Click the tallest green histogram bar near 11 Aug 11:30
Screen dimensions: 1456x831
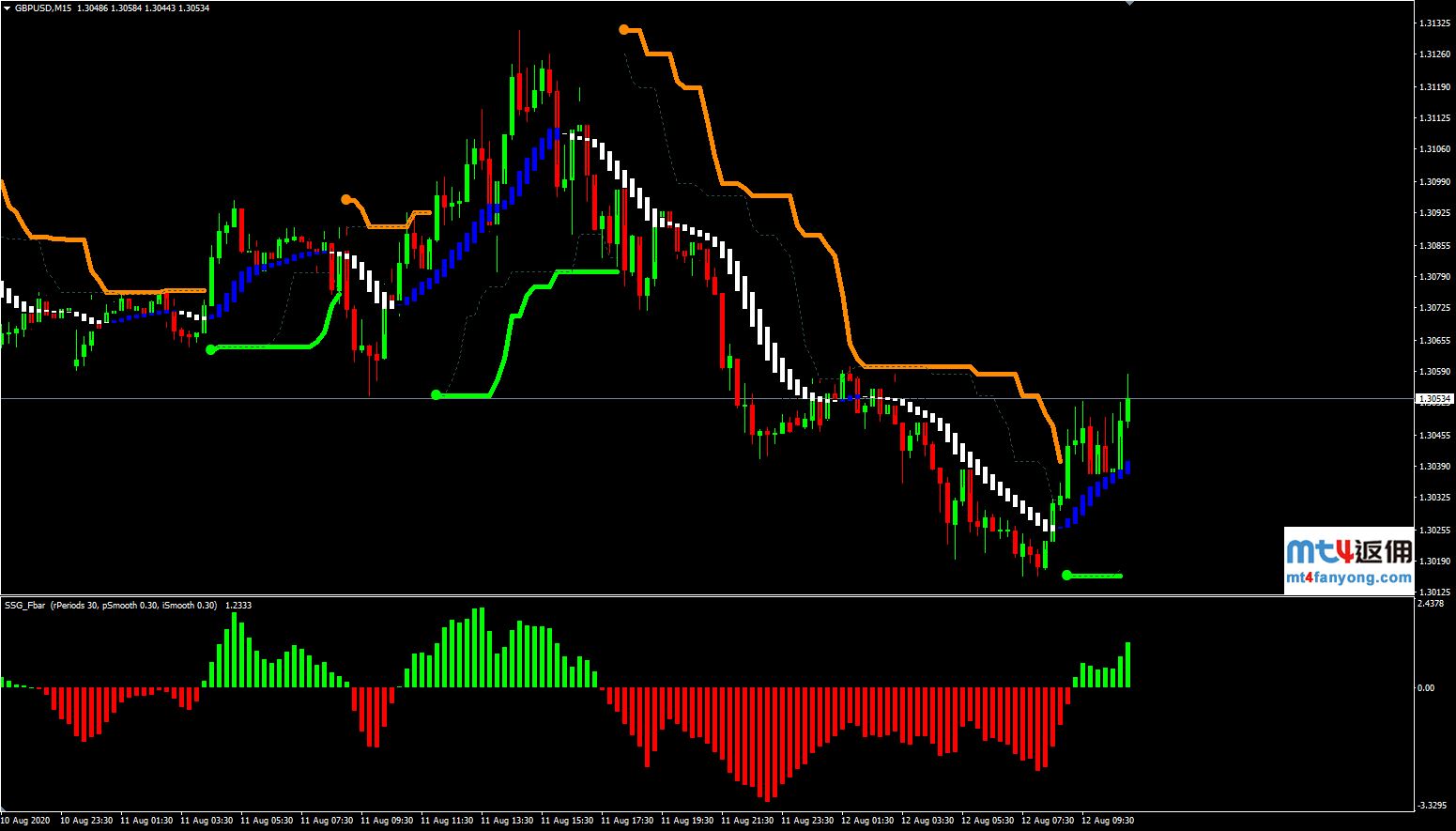point(482,648)
